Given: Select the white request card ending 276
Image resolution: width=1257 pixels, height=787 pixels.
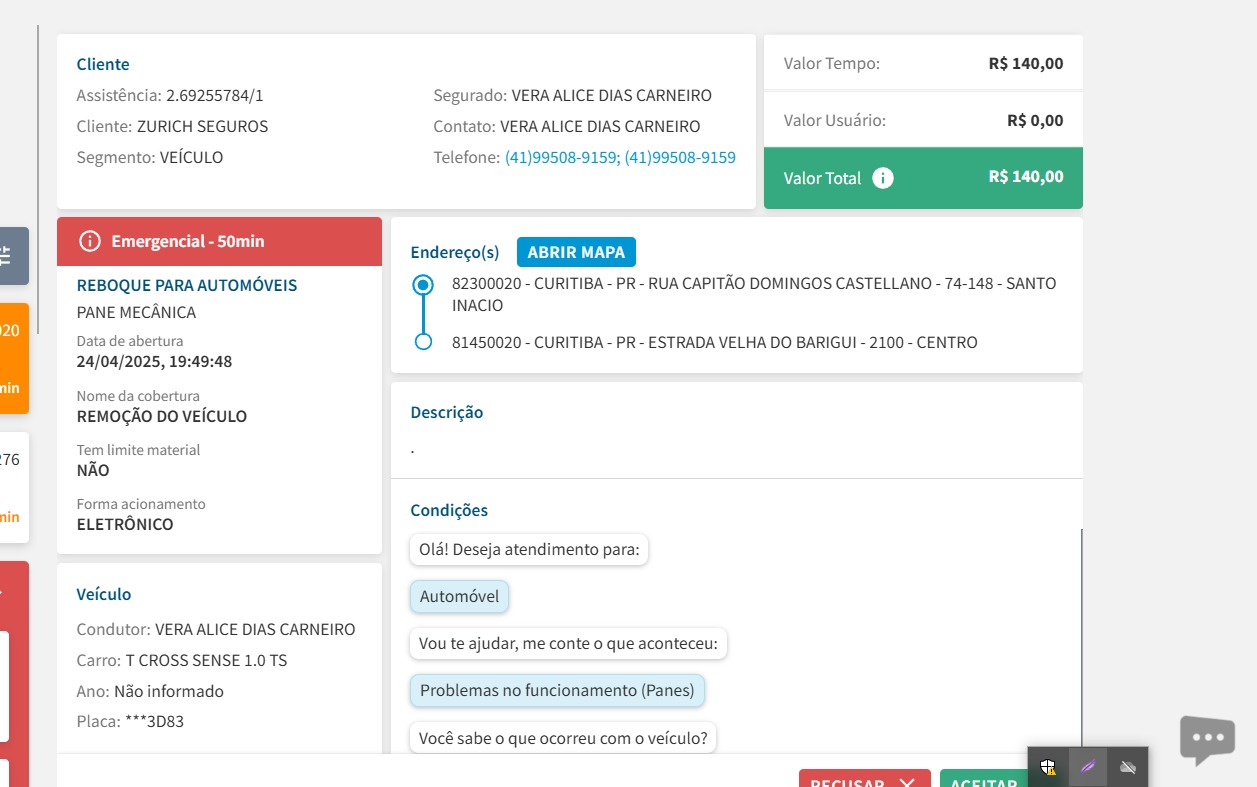Looking at the screenshot, I should [12, 487].
